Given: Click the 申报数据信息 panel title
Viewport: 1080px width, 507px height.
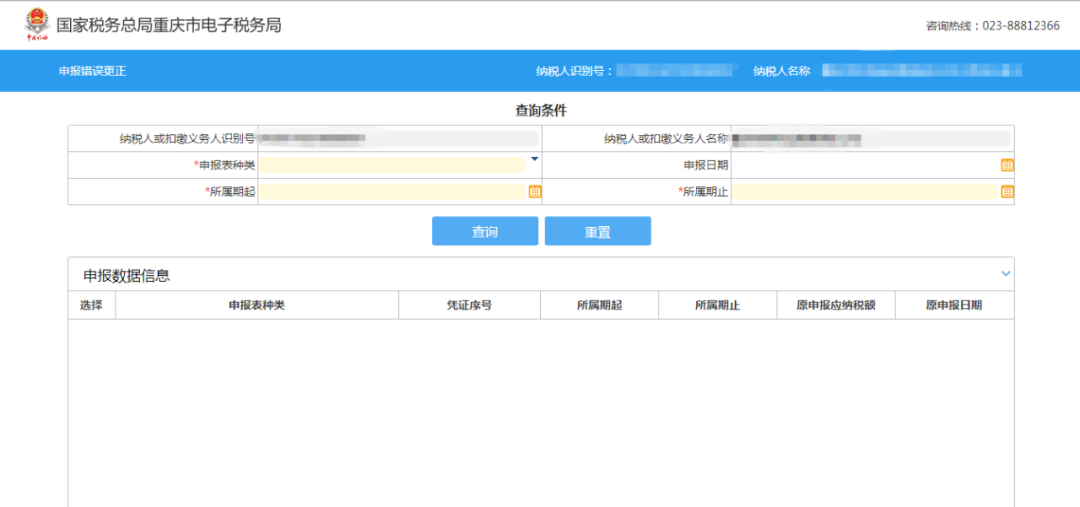Looking at the screenshot, I should [127, 276].
